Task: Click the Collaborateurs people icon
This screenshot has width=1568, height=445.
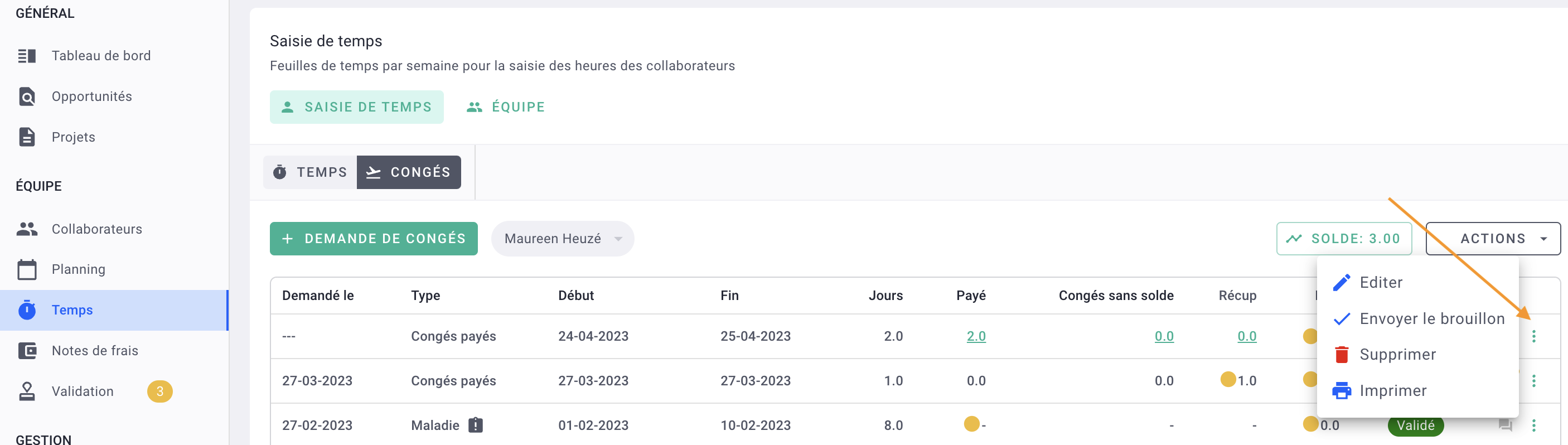Action: (x=27, y=229)
